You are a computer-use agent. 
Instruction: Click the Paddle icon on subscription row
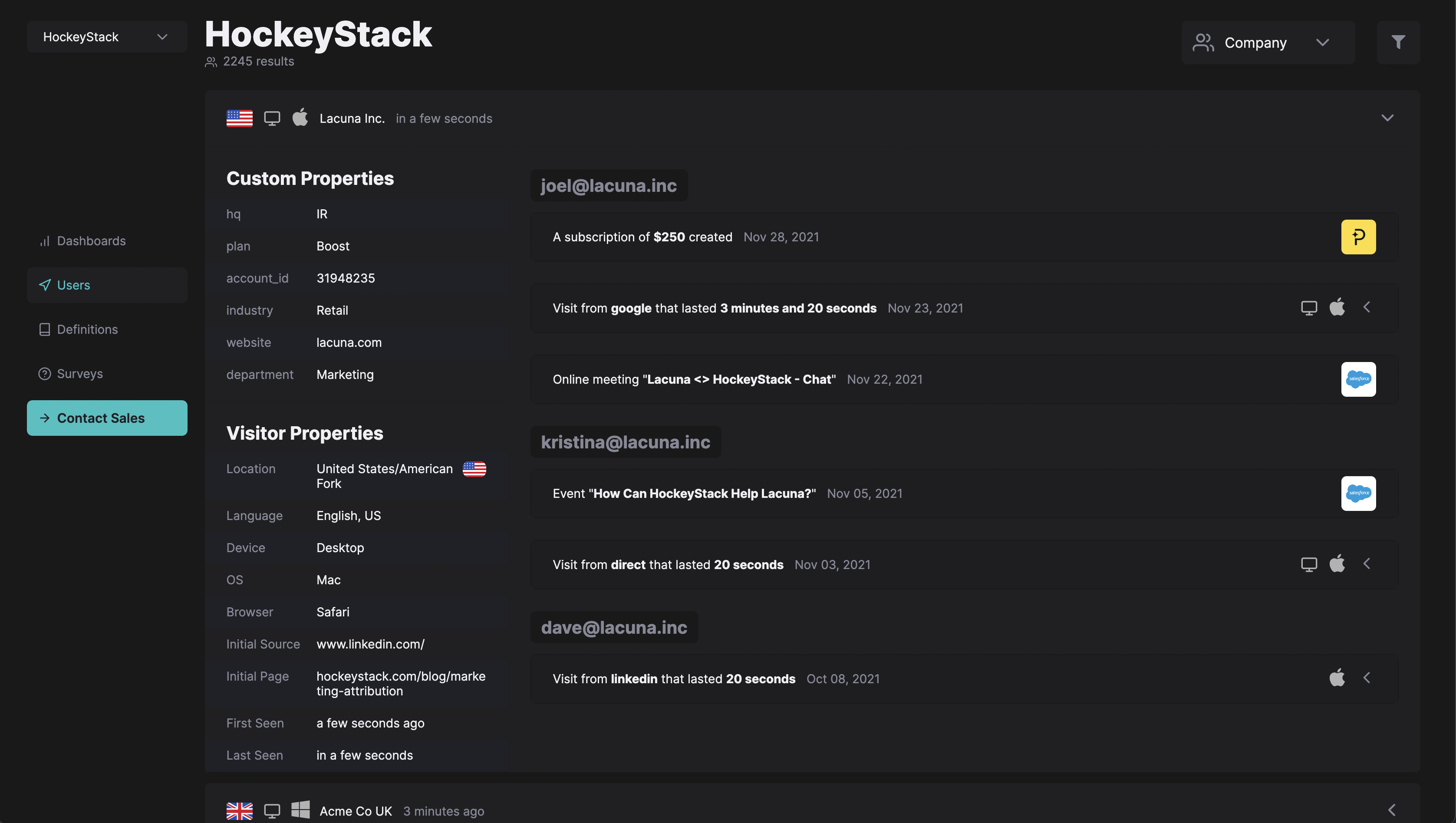point(1358,237)
